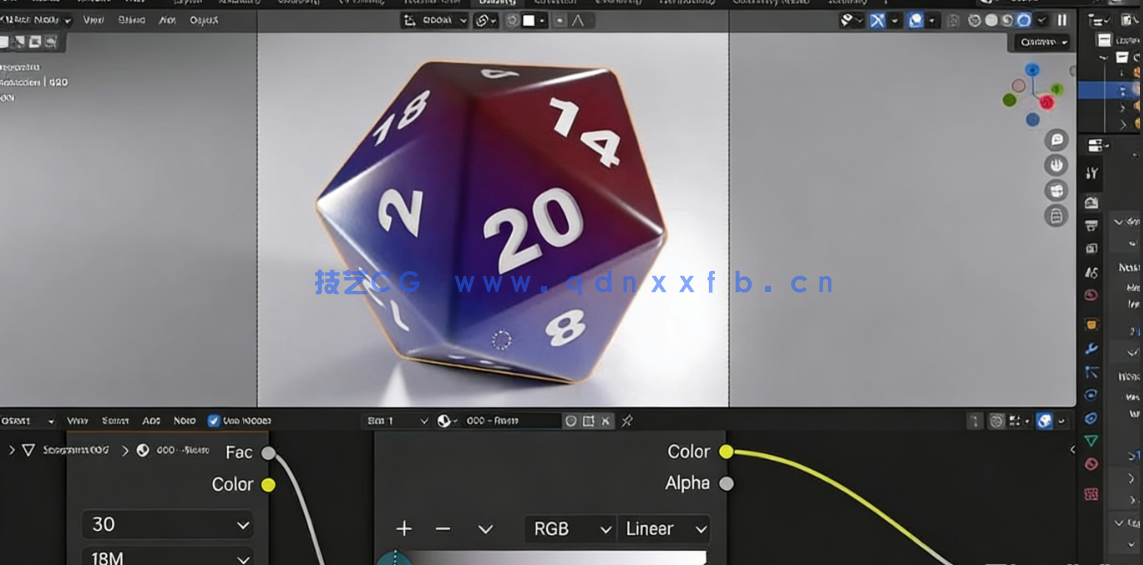1143x565 pixels.
Task: Open the Material properties red sphere tab
Action: pyautogui.click(x=1091, y=464)
